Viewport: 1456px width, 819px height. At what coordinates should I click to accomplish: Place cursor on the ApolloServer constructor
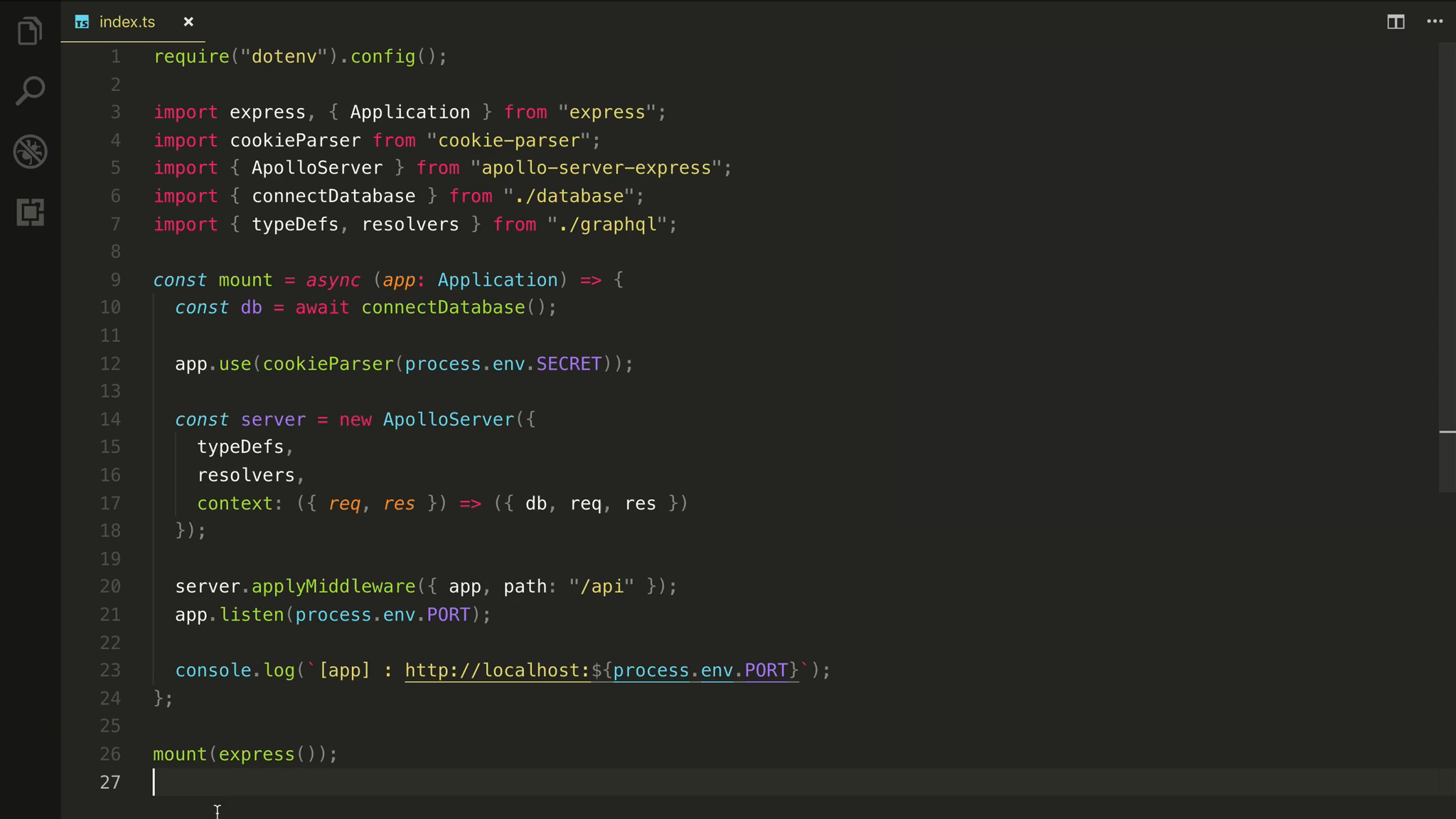[x=449, y=419]
